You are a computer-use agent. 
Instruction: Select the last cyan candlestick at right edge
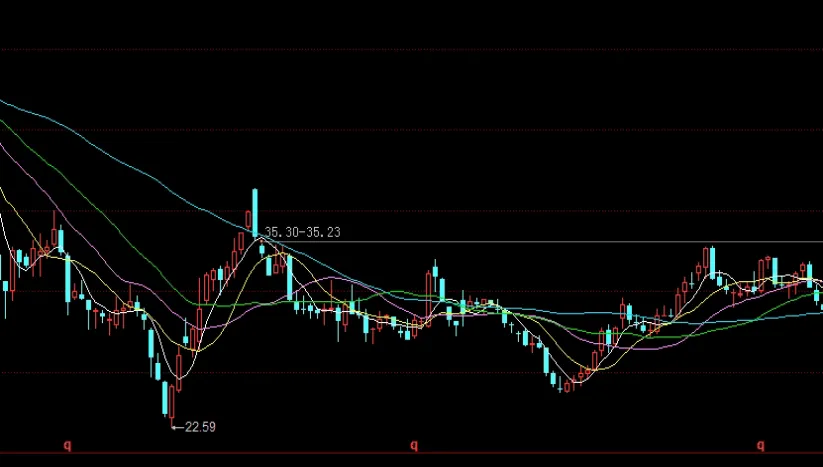click(x=817, y=295)
